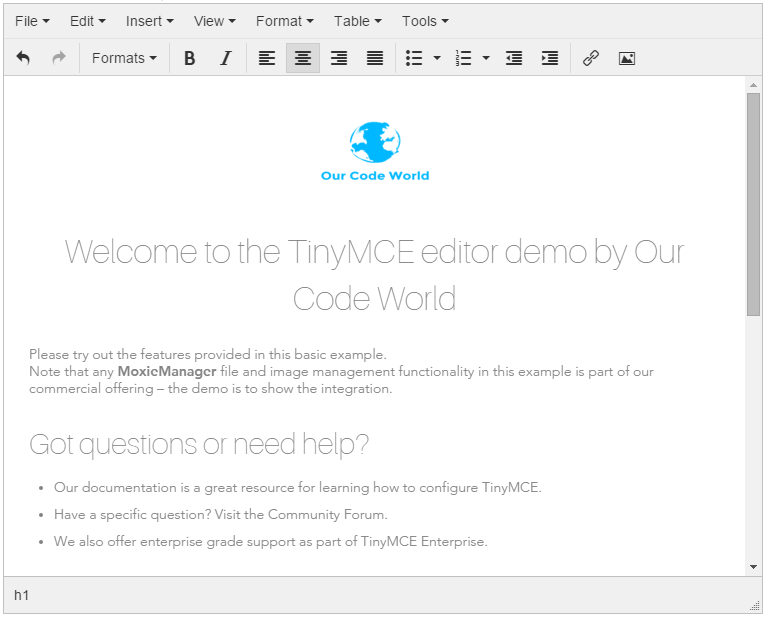The height and width of the screenshot is (621, 770).
Task: Apply numbered list formatting
Action: click(463, 58)
